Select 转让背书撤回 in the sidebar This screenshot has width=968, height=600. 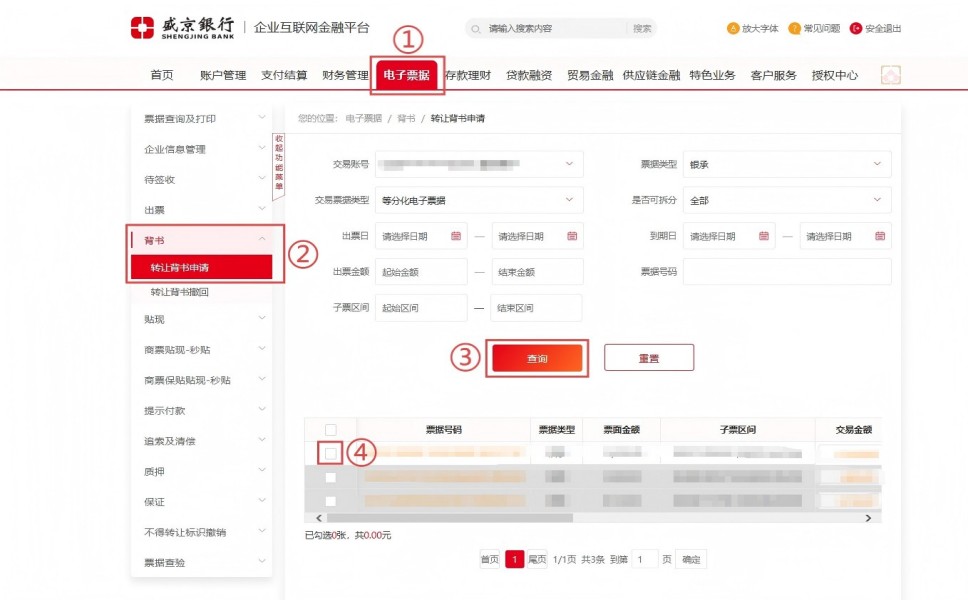pyautogui.click(x=180, y=292)
